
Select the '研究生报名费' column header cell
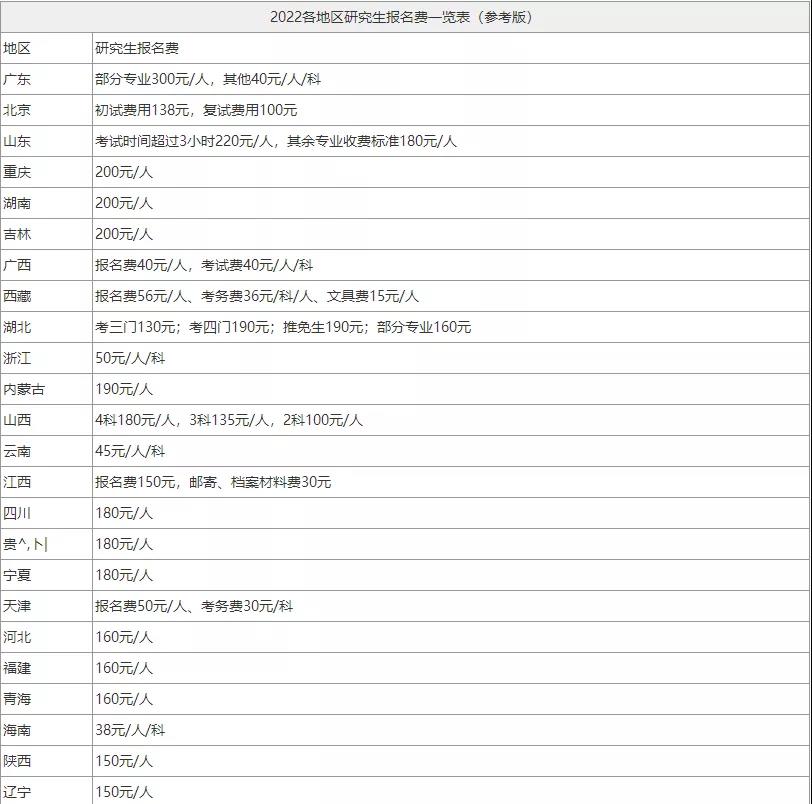[138, 48]
